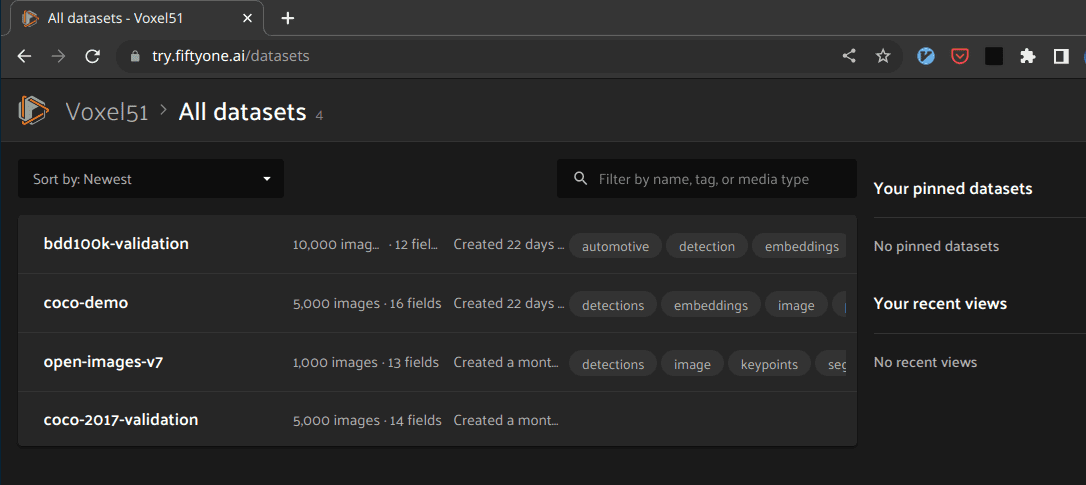Click the detection tag on bdd100k-validation
Viewport: 1086px width, 485px height.
707,246
